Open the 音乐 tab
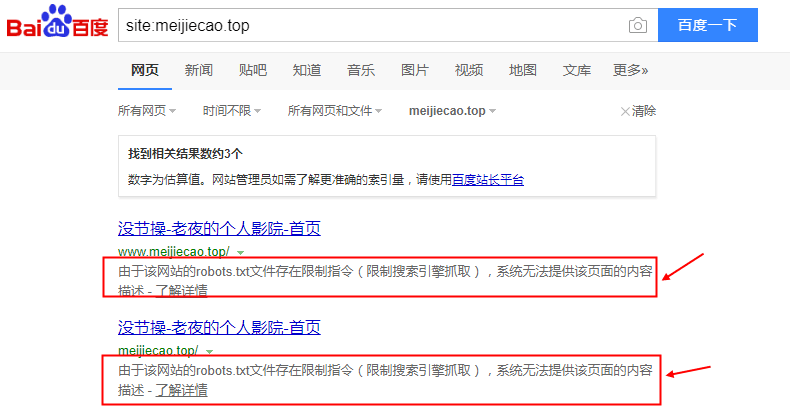 pos(361,70)
